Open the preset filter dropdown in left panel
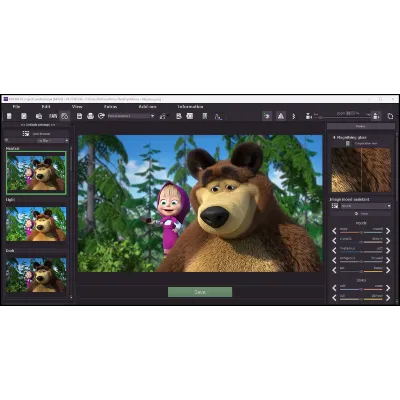The width and height of the screenshot is (400, 400). coord(52,141)
